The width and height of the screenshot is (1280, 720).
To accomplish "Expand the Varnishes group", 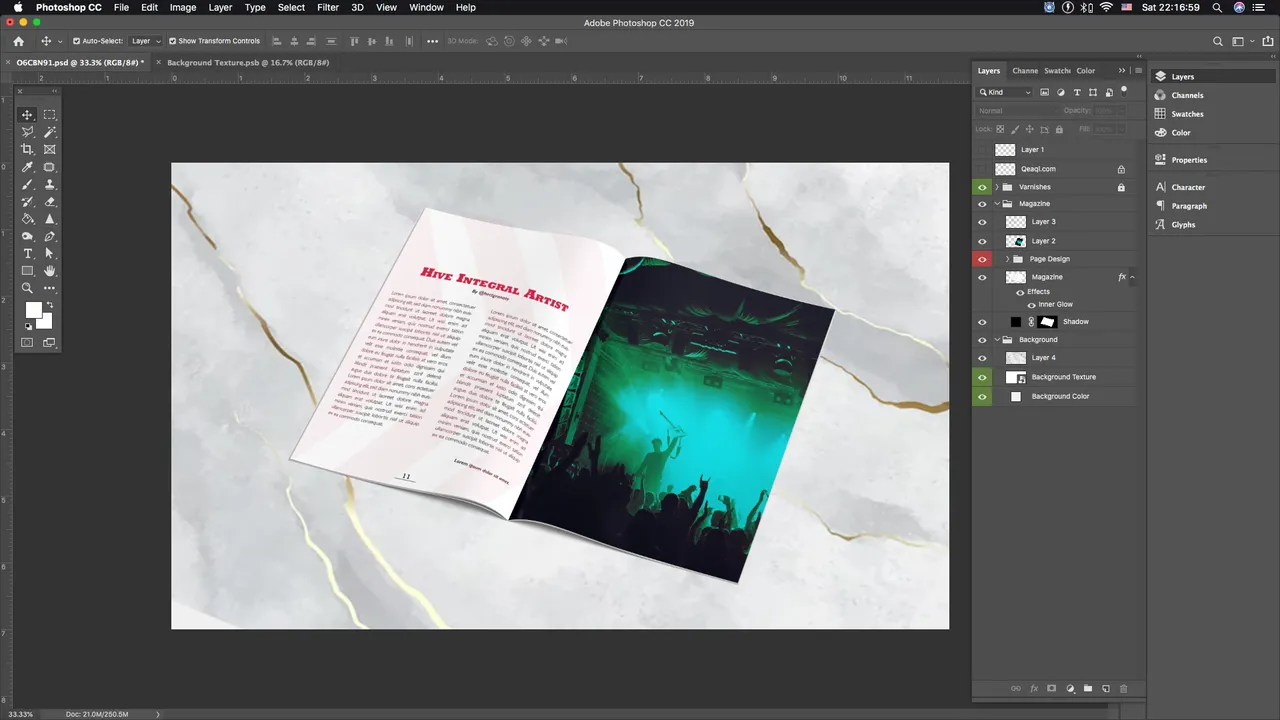I will pyautogui.click(x=996, y=187).
